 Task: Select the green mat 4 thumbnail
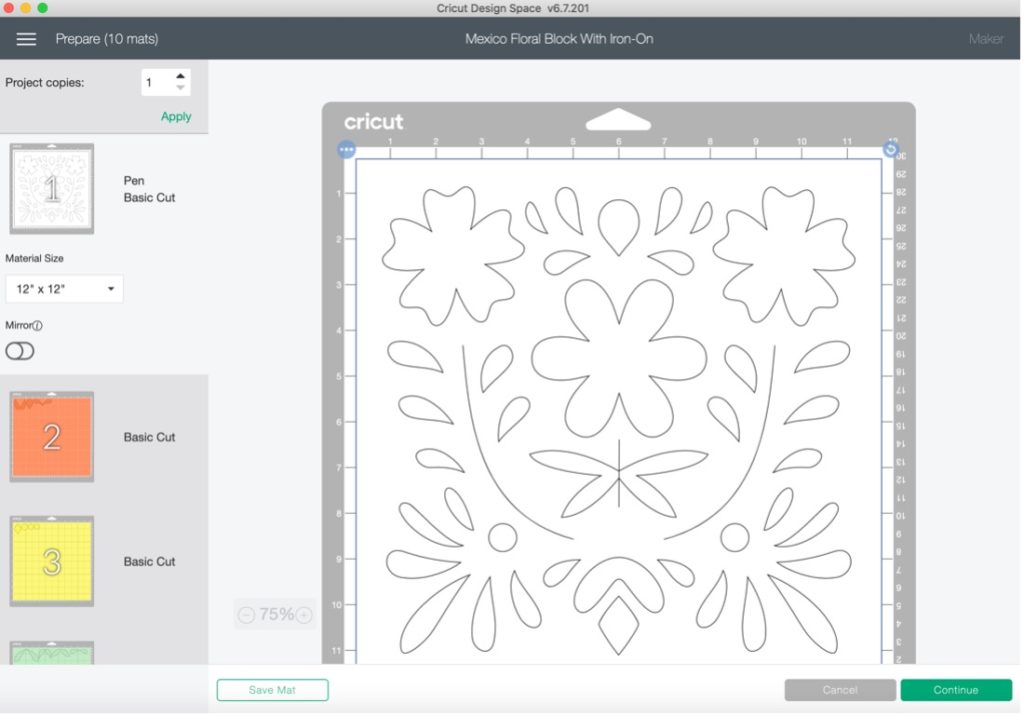tap(52, 653)
